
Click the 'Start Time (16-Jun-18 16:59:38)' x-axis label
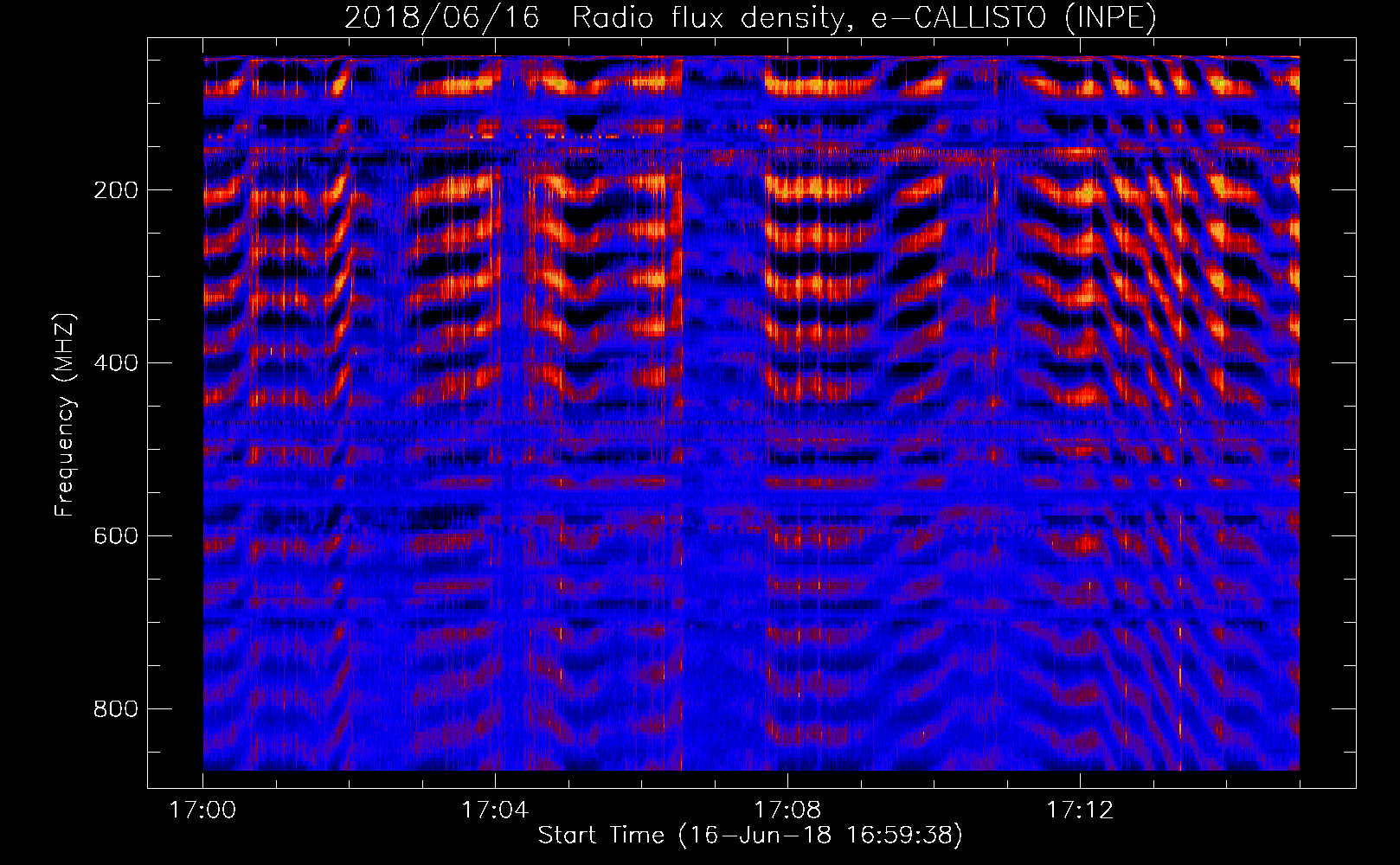pyautogui.click(x=750, y=836)
